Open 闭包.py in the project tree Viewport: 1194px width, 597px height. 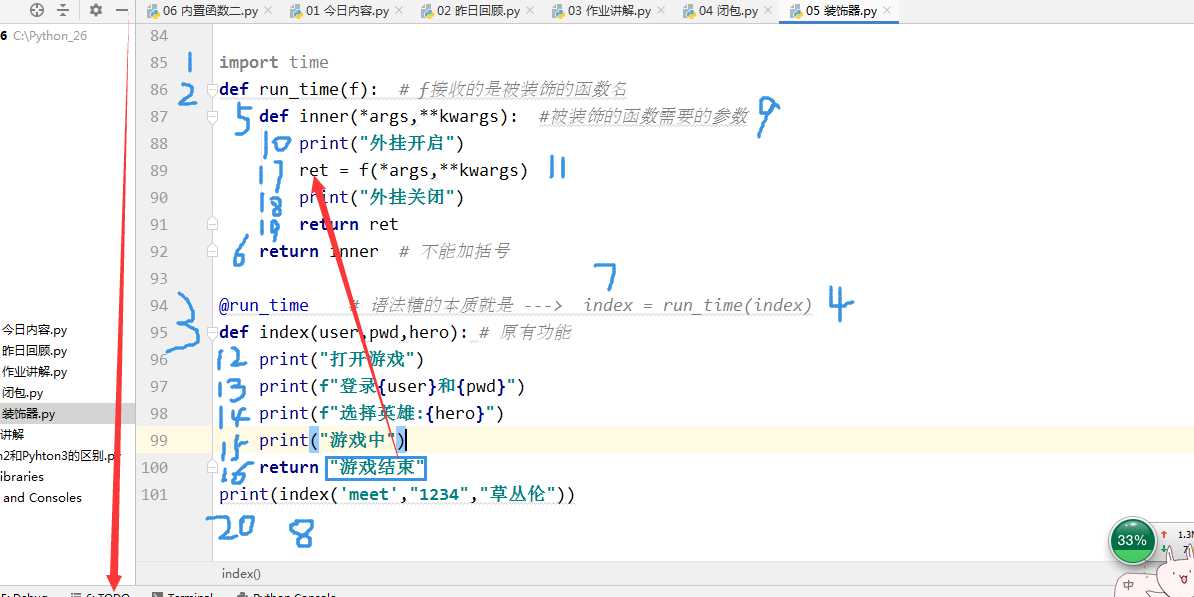point(22,393)
